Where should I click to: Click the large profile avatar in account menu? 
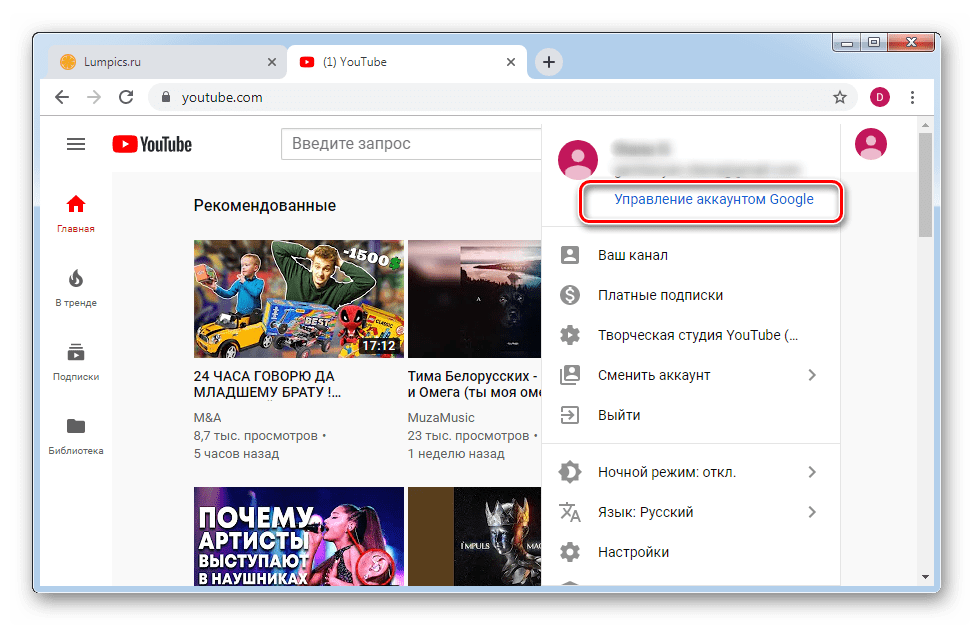coord(578,160)
